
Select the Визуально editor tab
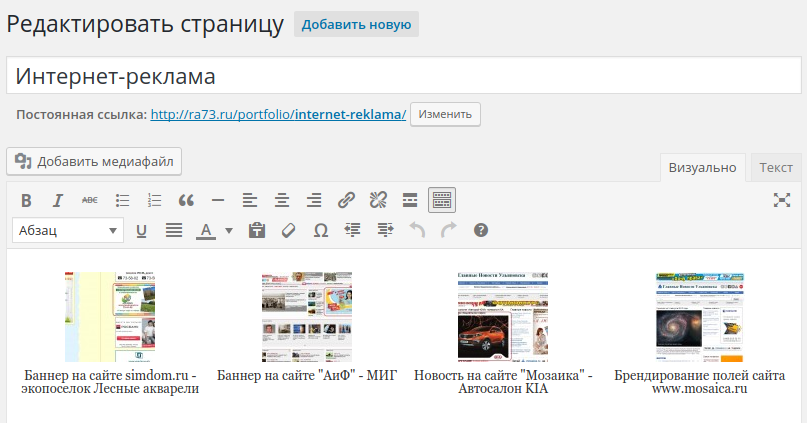point(702,167)
